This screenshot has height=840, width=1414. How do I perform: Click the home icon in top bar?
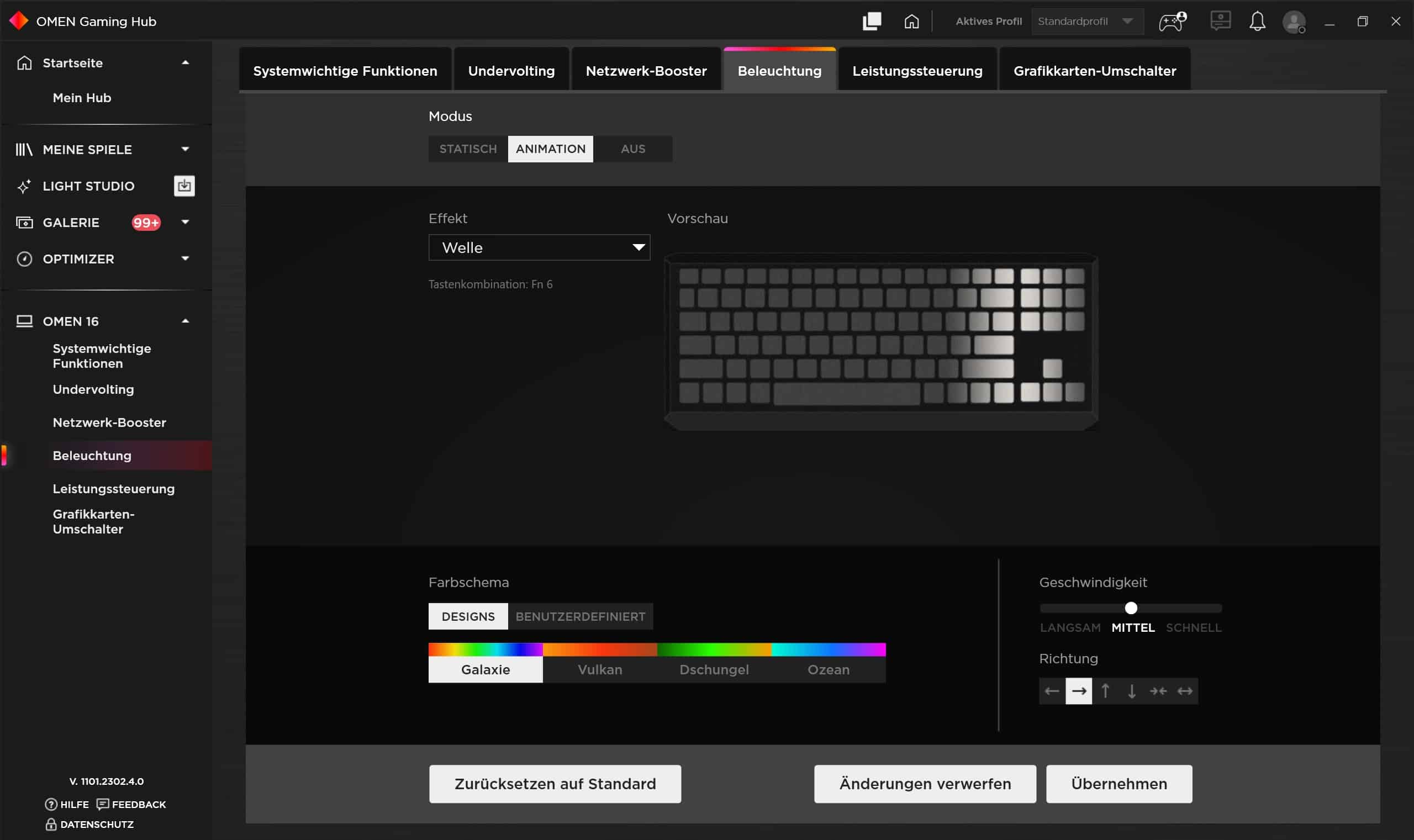click(911, 22)
